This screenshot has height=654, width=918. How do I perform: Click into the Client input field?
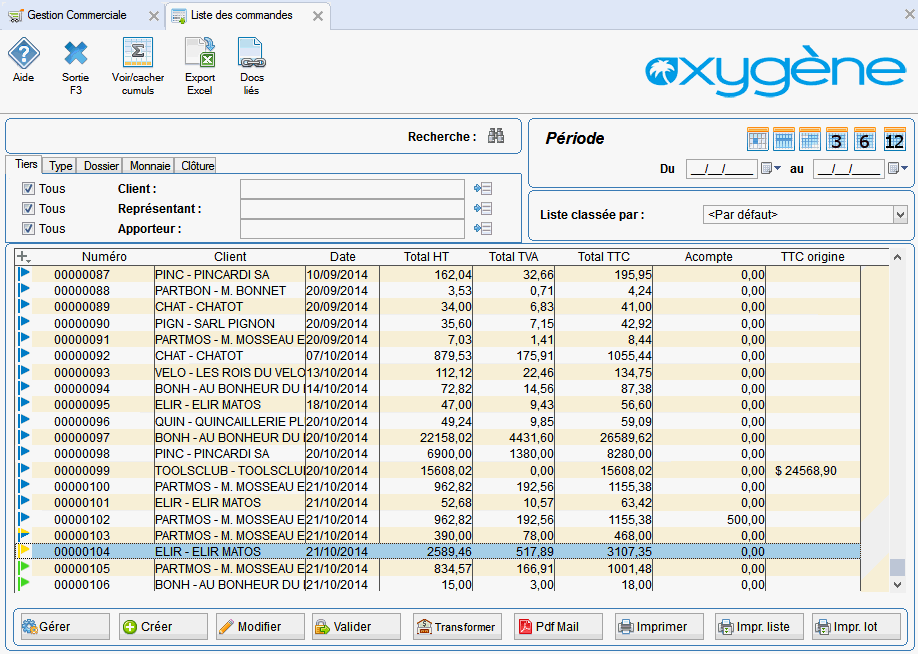click(352, 189)
